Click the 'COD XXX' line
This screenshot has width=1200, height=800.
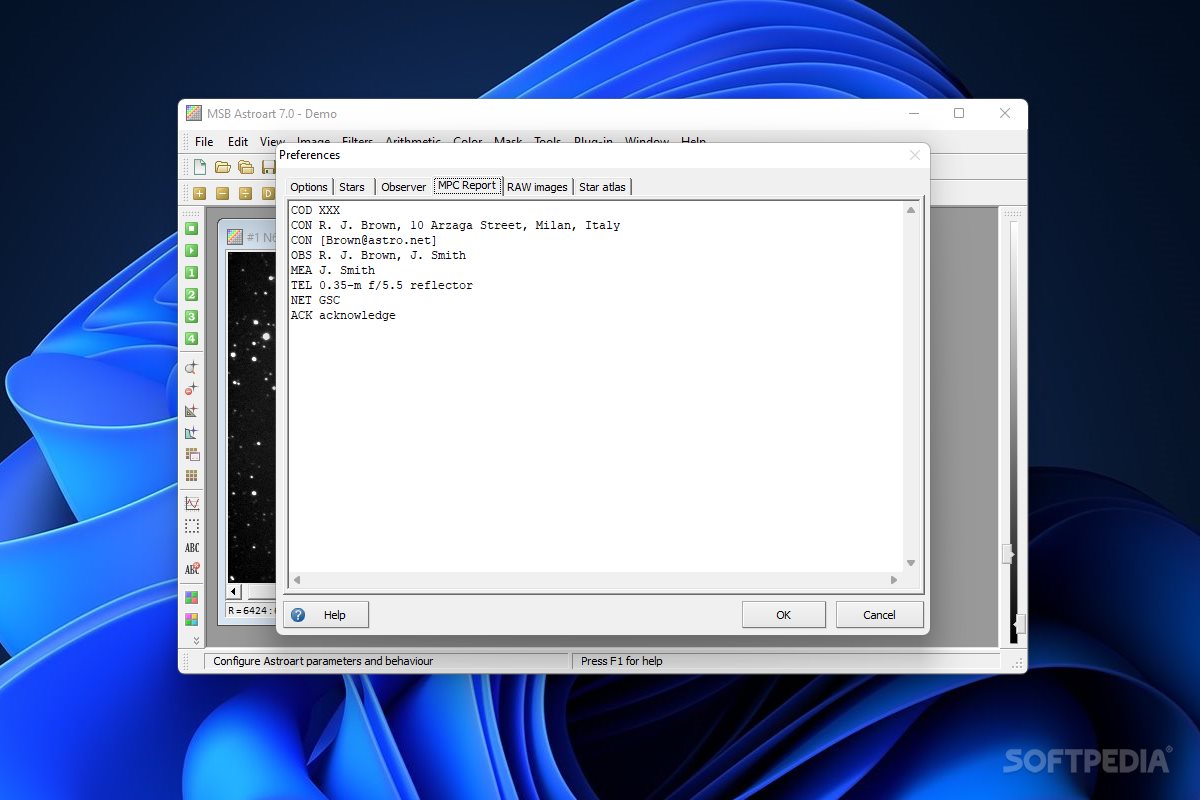315,211
